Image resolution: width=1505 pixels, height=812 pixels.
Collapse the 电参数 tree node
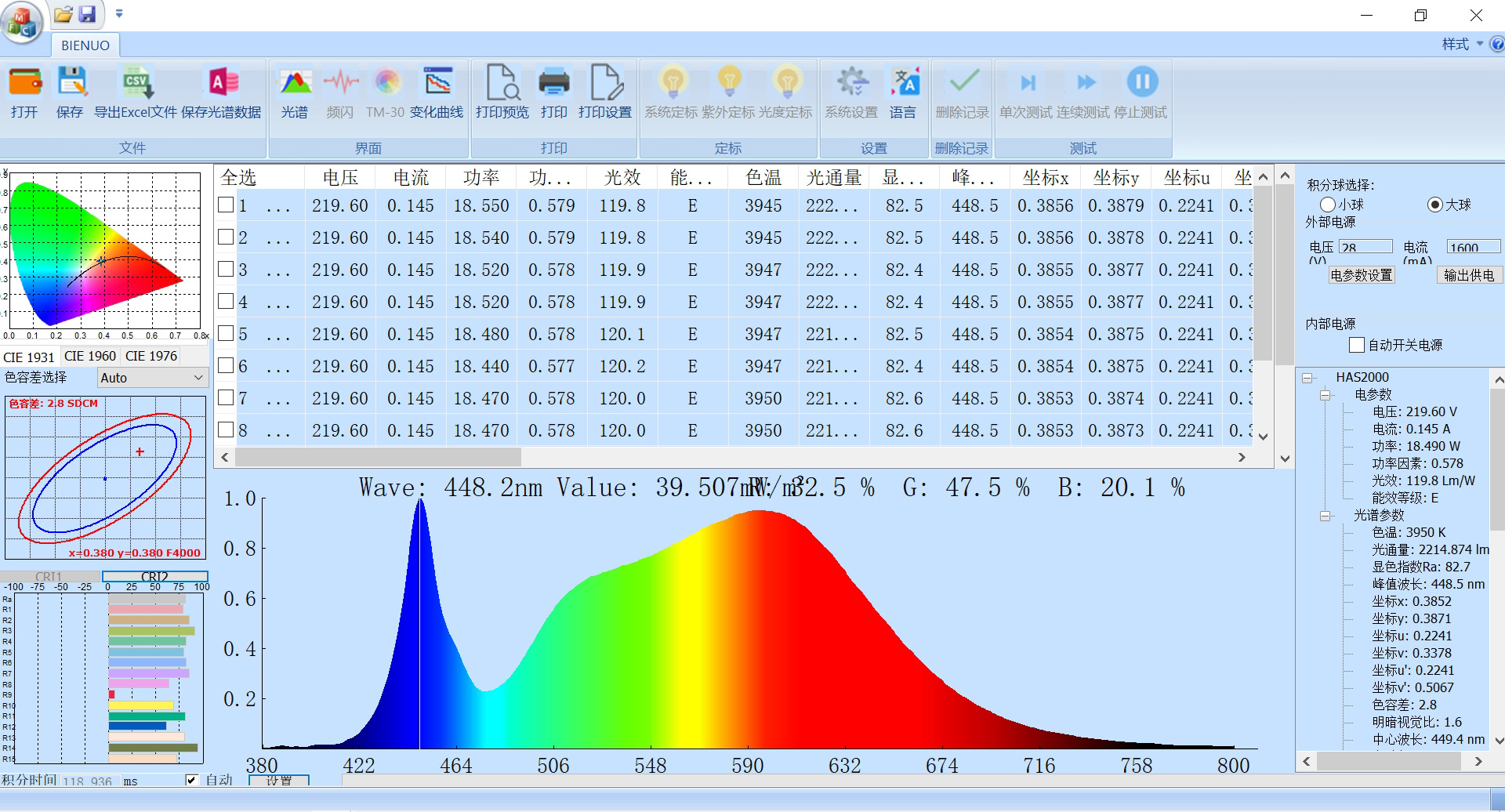(1325, 395)
